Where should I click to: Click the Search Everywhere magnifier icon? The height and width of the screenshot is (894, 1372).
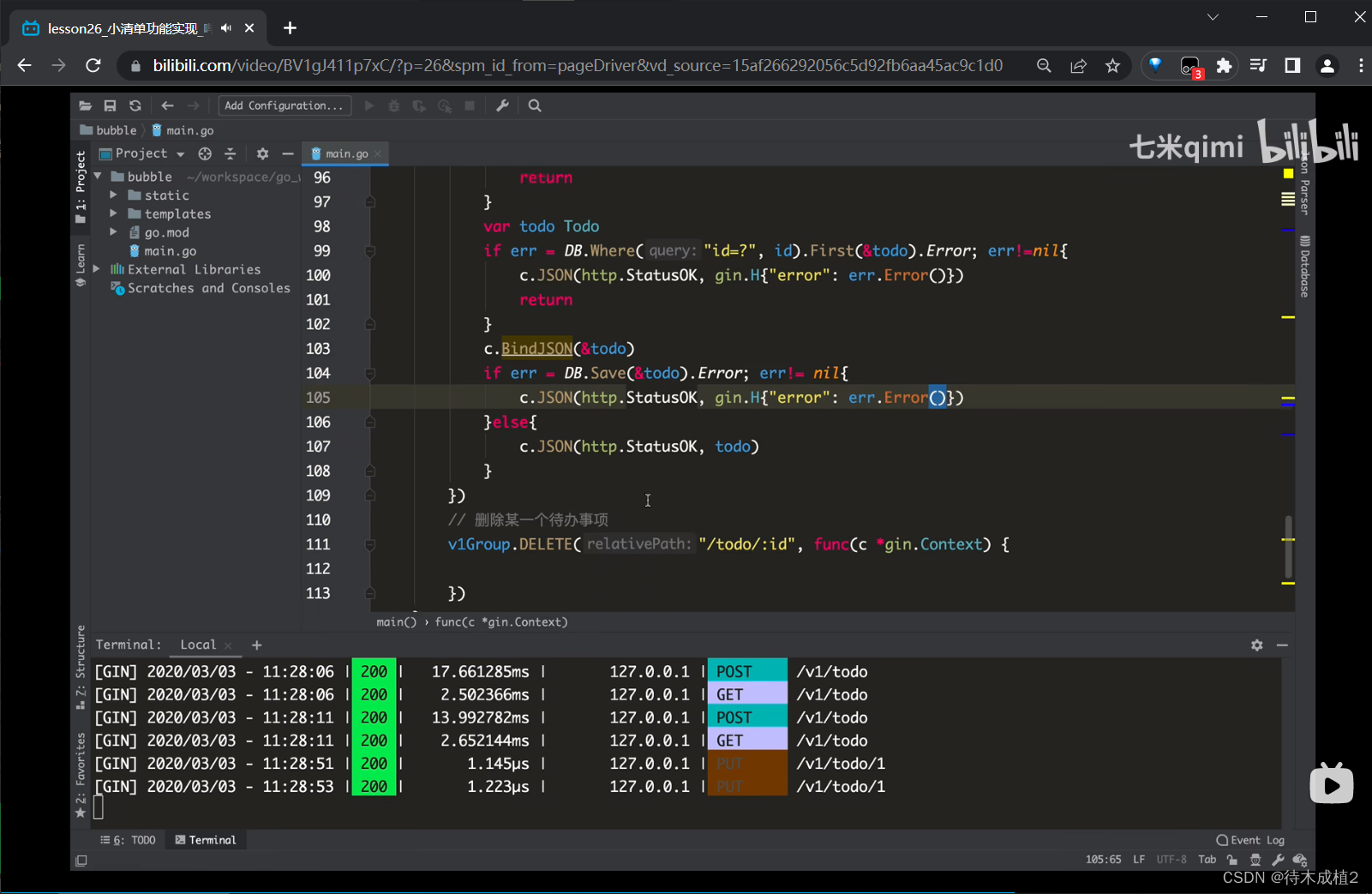point(535,105)
